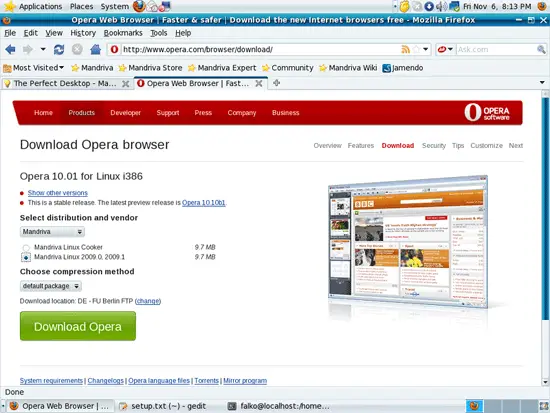550x413 pixels.
Task: Open the address bar history dropdown
Action: (425, 49)
